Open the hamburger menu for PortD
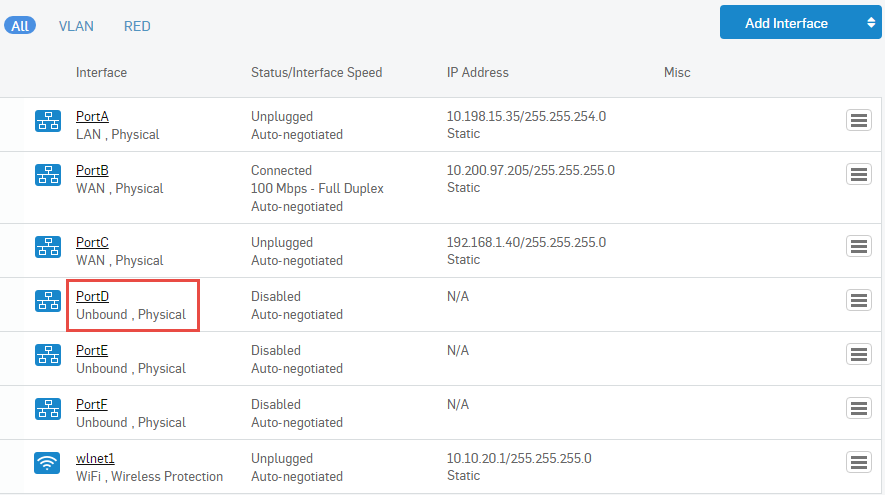Viewport: 885px width, 495px height. click(x=858, y=301)
